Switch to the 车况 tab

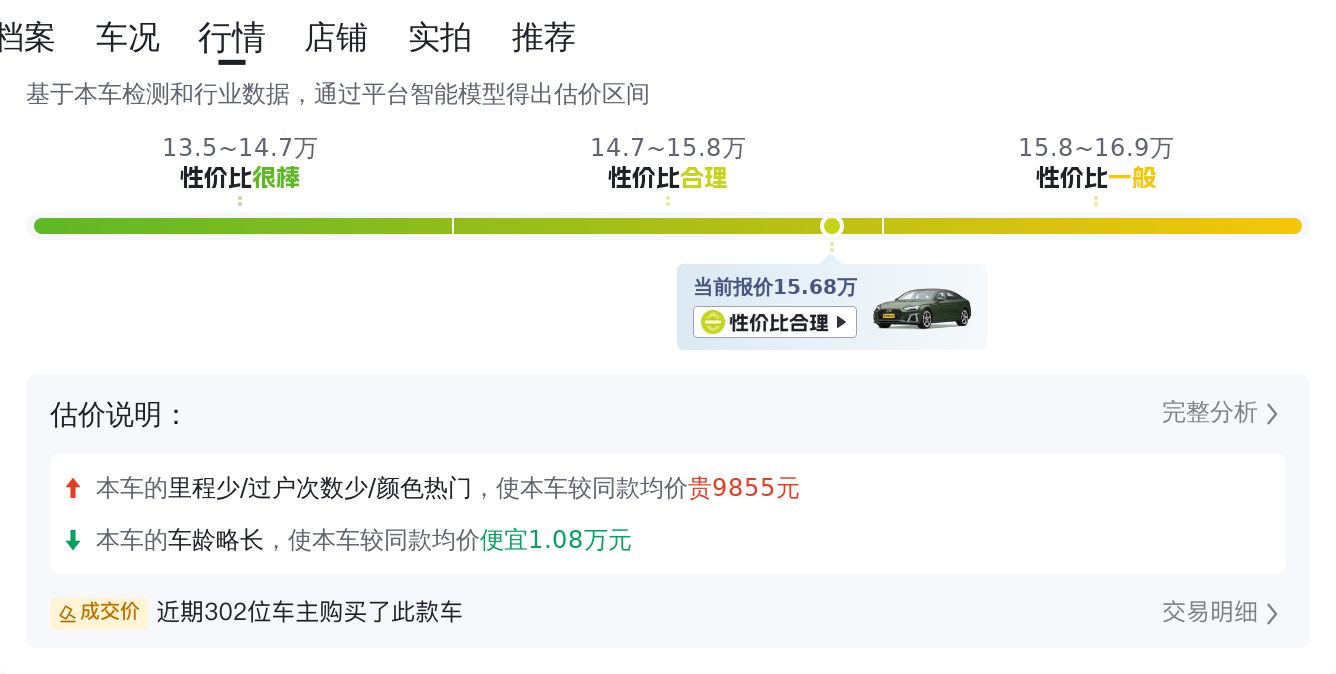tap(127, 38)
